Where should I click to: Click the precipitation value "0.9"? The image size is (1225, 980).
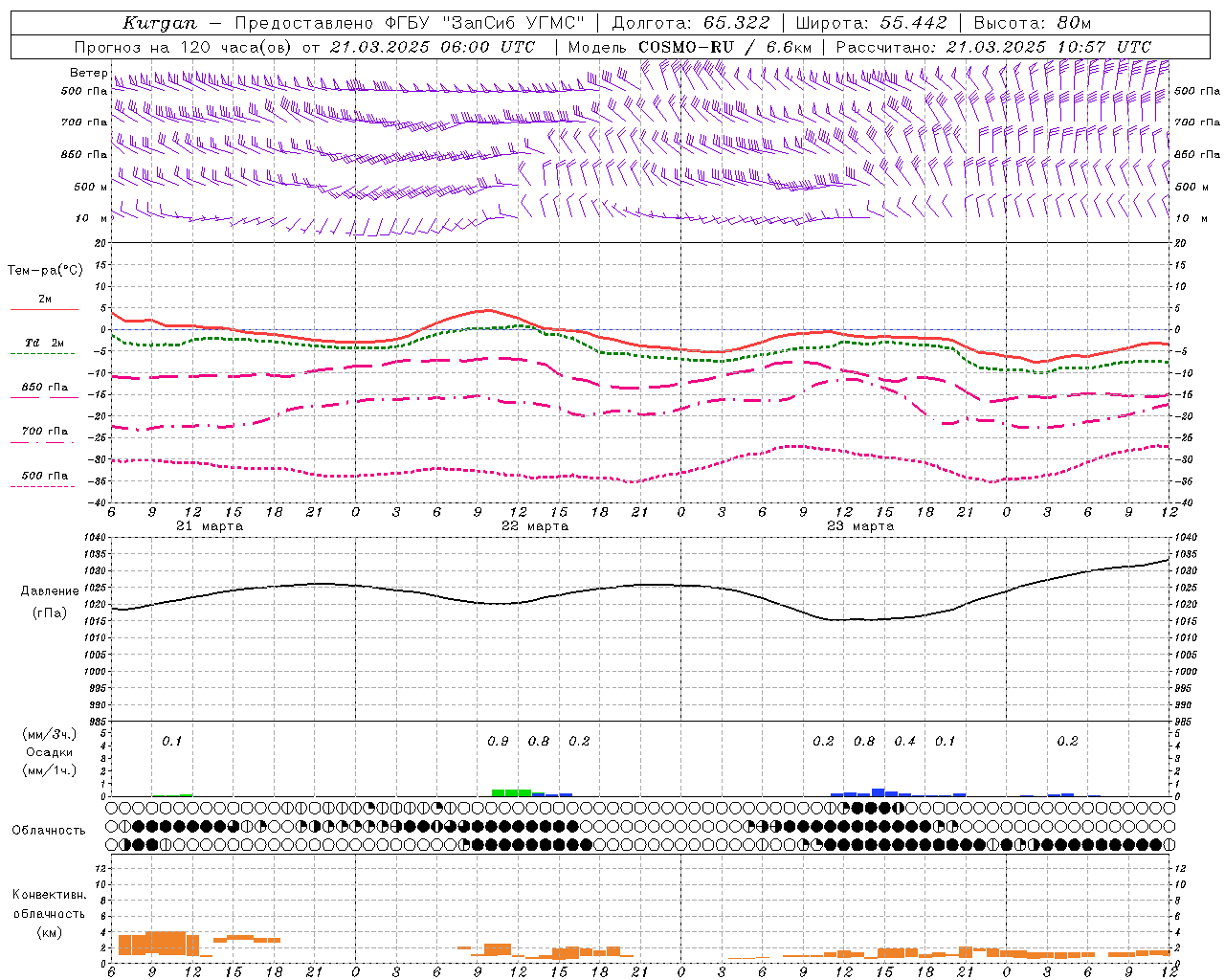click(x=498, y=742)
